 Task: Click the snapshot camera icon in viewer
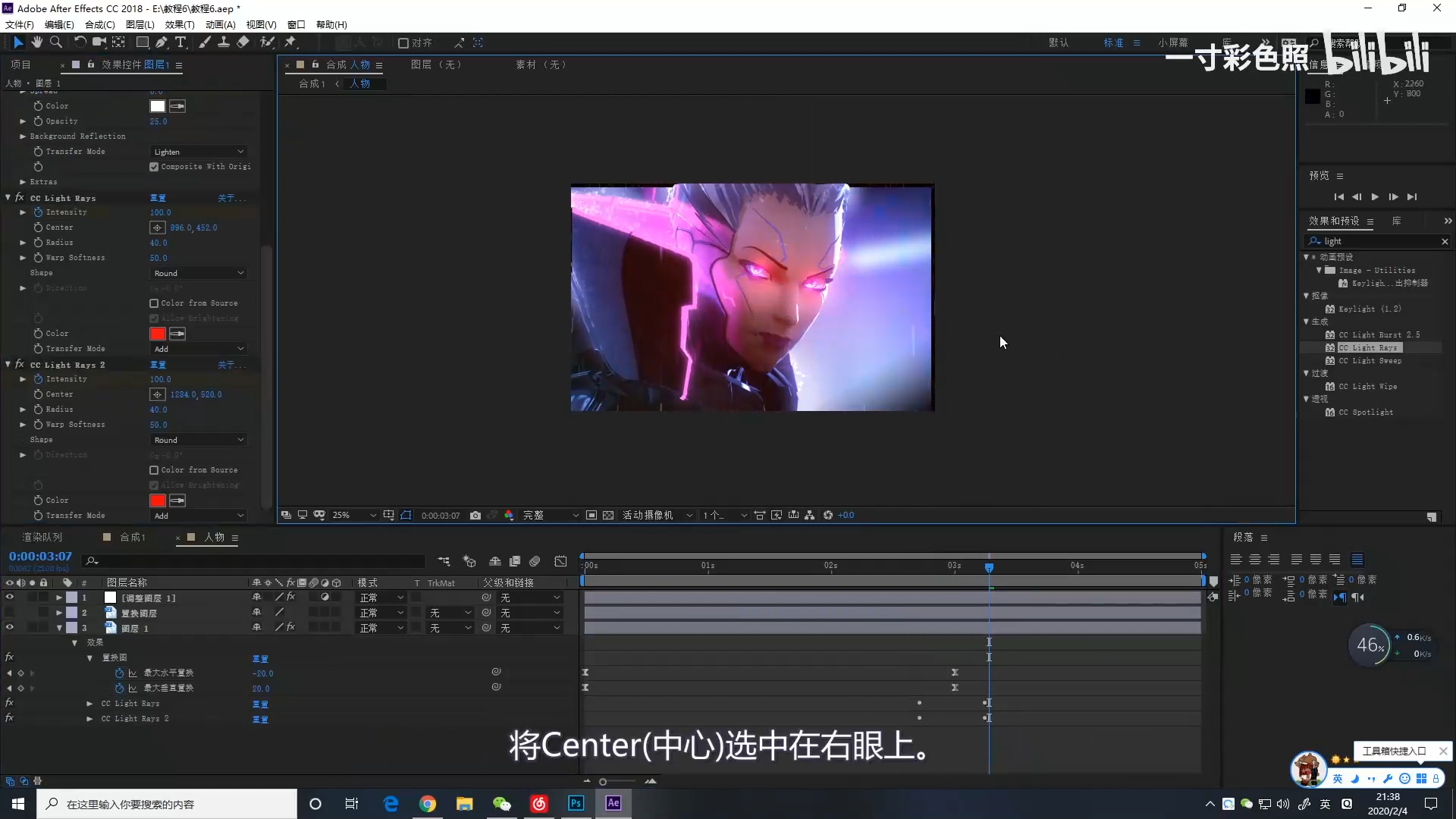point(475,516)
